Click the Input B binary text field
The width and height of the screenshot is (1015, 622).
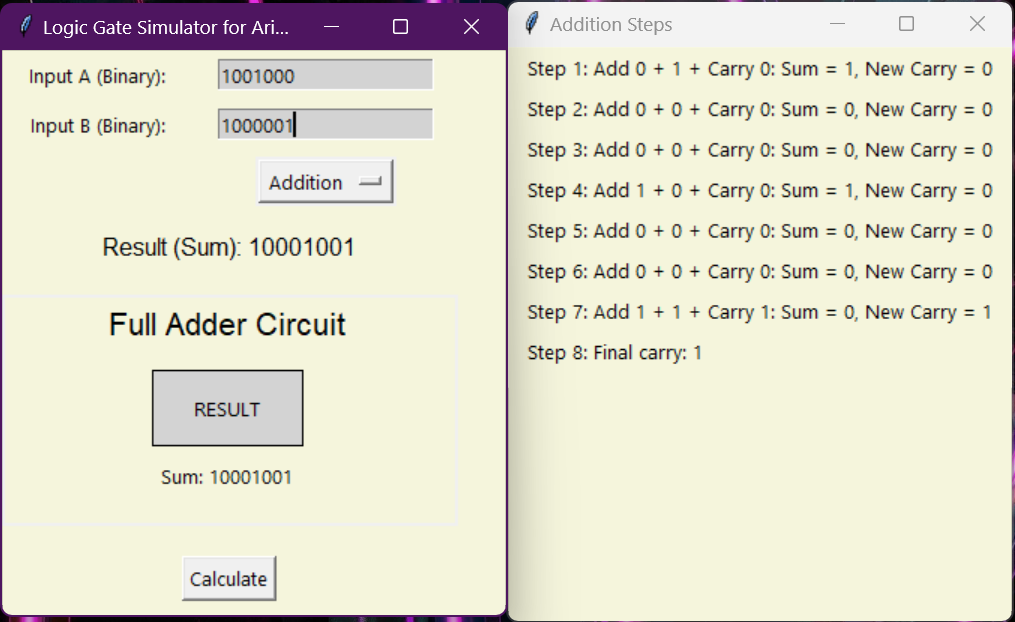325,125
